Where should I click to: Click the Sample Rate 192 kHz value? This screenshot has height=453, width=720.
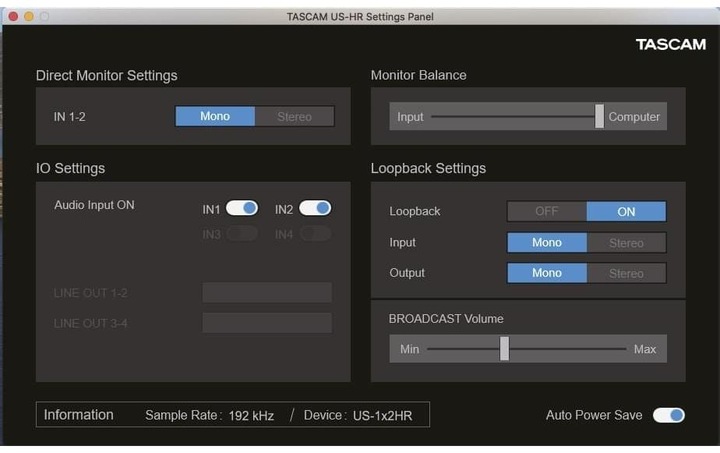pyautogui.click(x=251, y=416)
